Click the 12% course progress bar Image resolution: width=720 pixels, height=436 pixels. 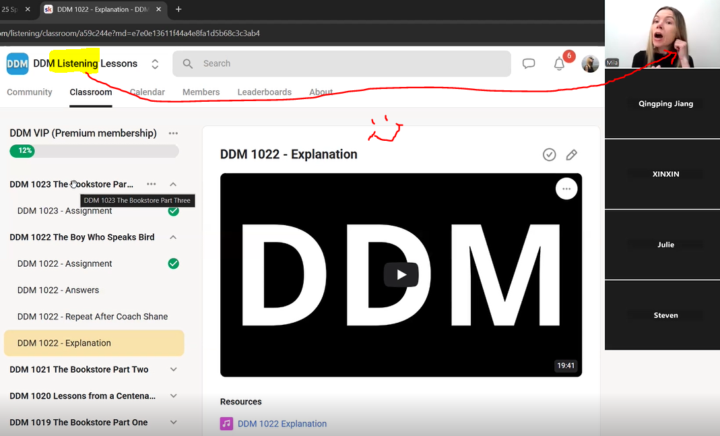point(94,151)
